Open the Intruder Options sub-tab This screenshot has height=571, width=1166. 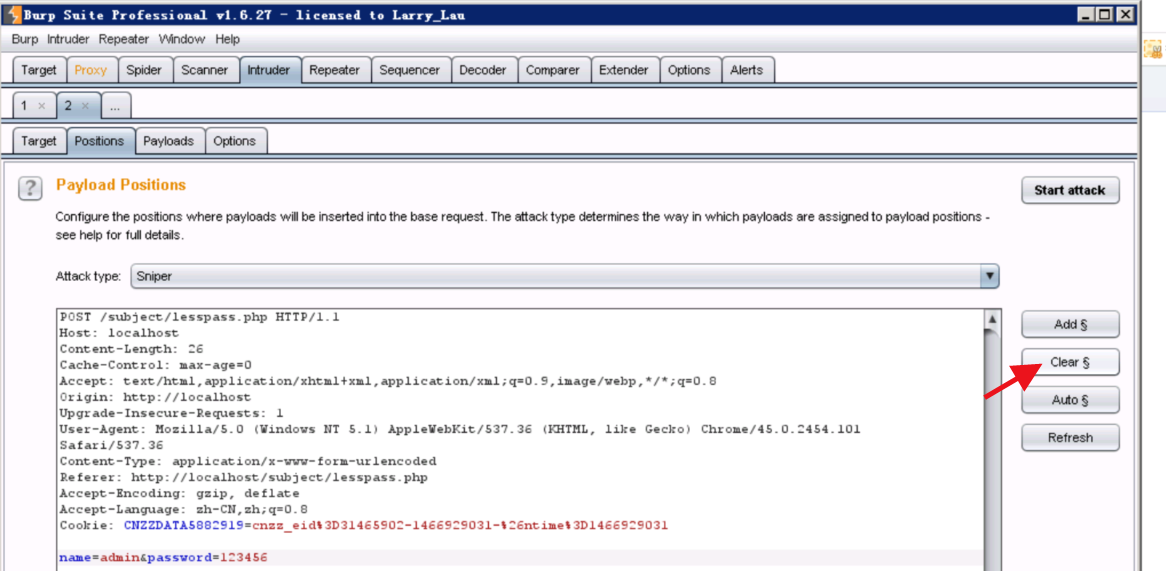point(234,141)
